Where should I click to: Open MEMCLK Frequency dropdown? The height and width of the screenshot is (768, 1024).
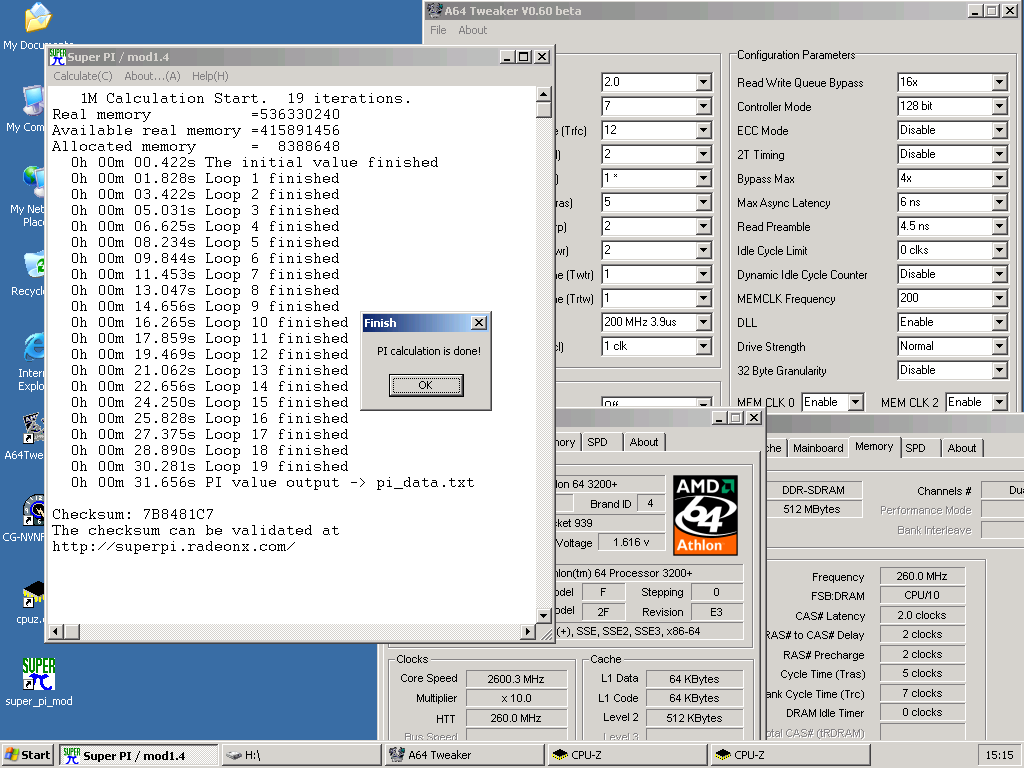[x=999, y=298]
